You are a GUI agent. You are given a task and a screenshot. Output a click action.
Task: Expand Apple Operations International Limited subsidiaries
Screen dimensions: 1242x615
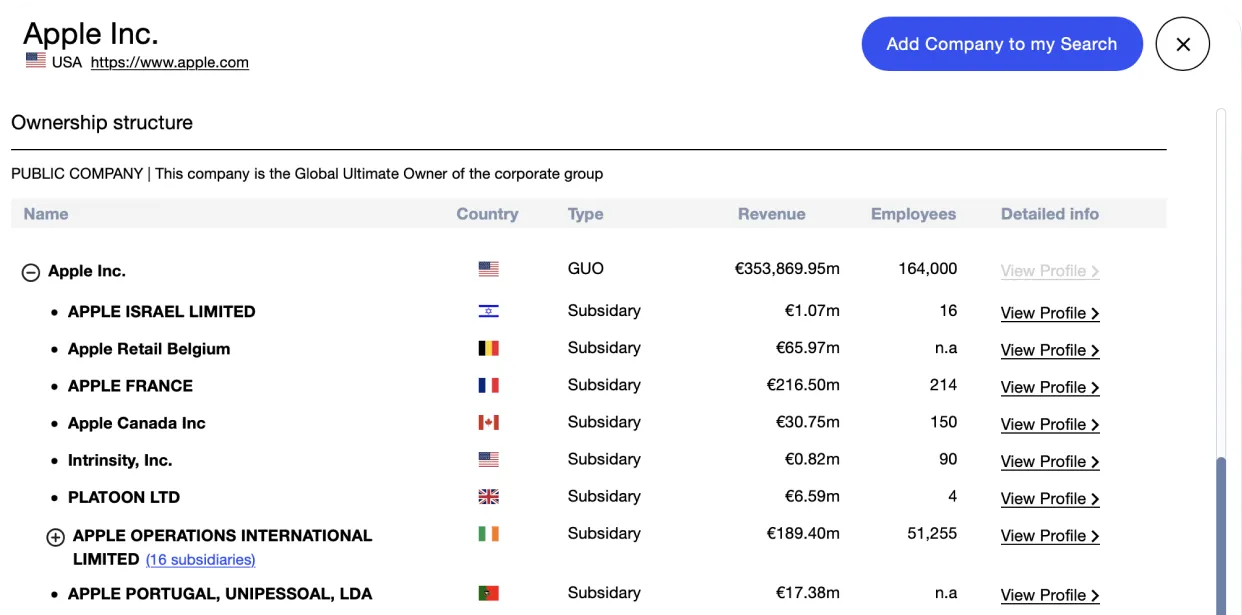56,537
